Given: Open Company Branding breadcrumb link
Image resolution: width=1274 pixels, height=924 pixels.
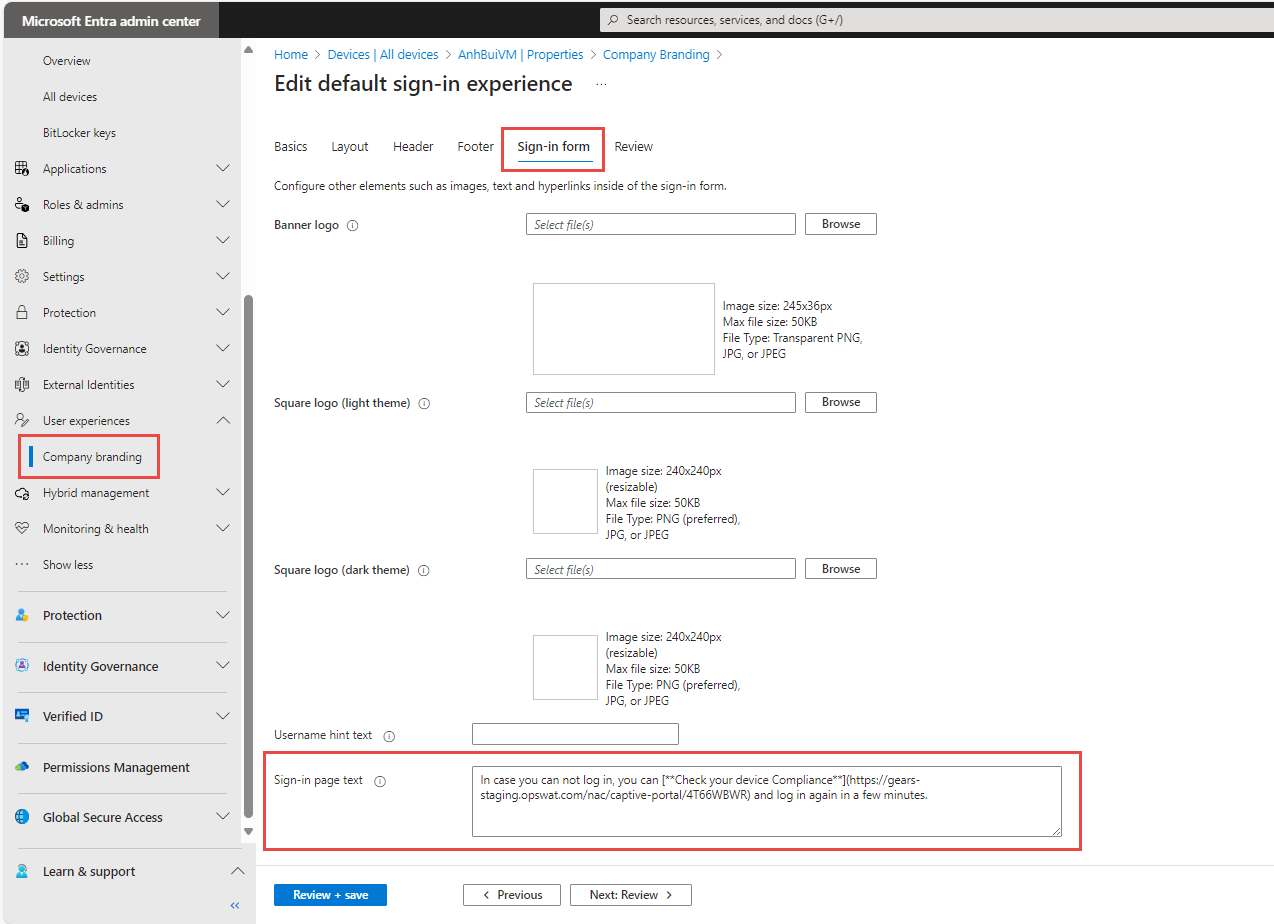Looking at the screenshot, I should click(x=656, y=55).
